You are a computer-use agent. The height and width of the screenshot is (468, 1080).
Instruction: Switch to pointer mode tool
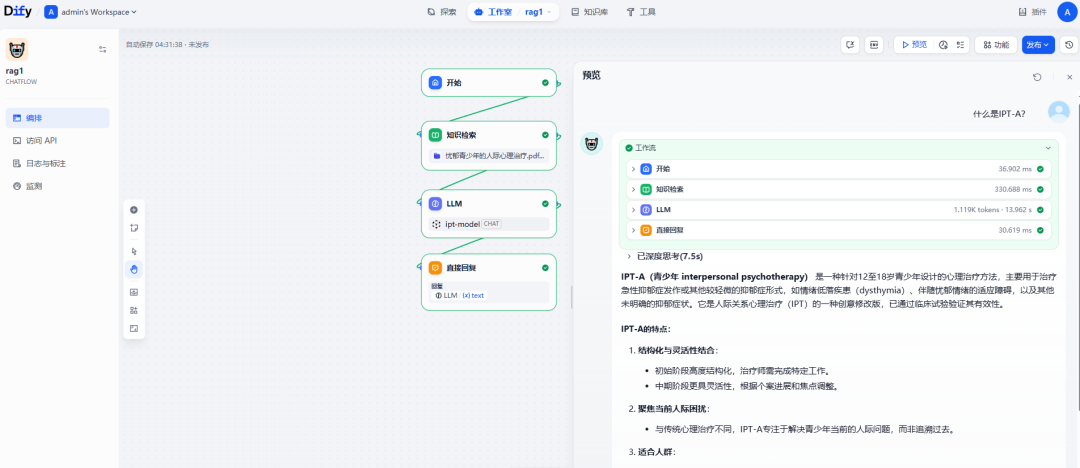134,251
